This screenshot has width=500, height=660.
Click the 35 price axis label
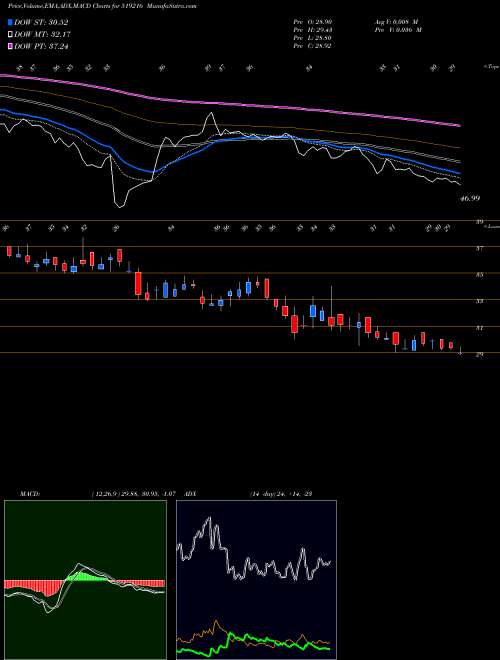479,275
